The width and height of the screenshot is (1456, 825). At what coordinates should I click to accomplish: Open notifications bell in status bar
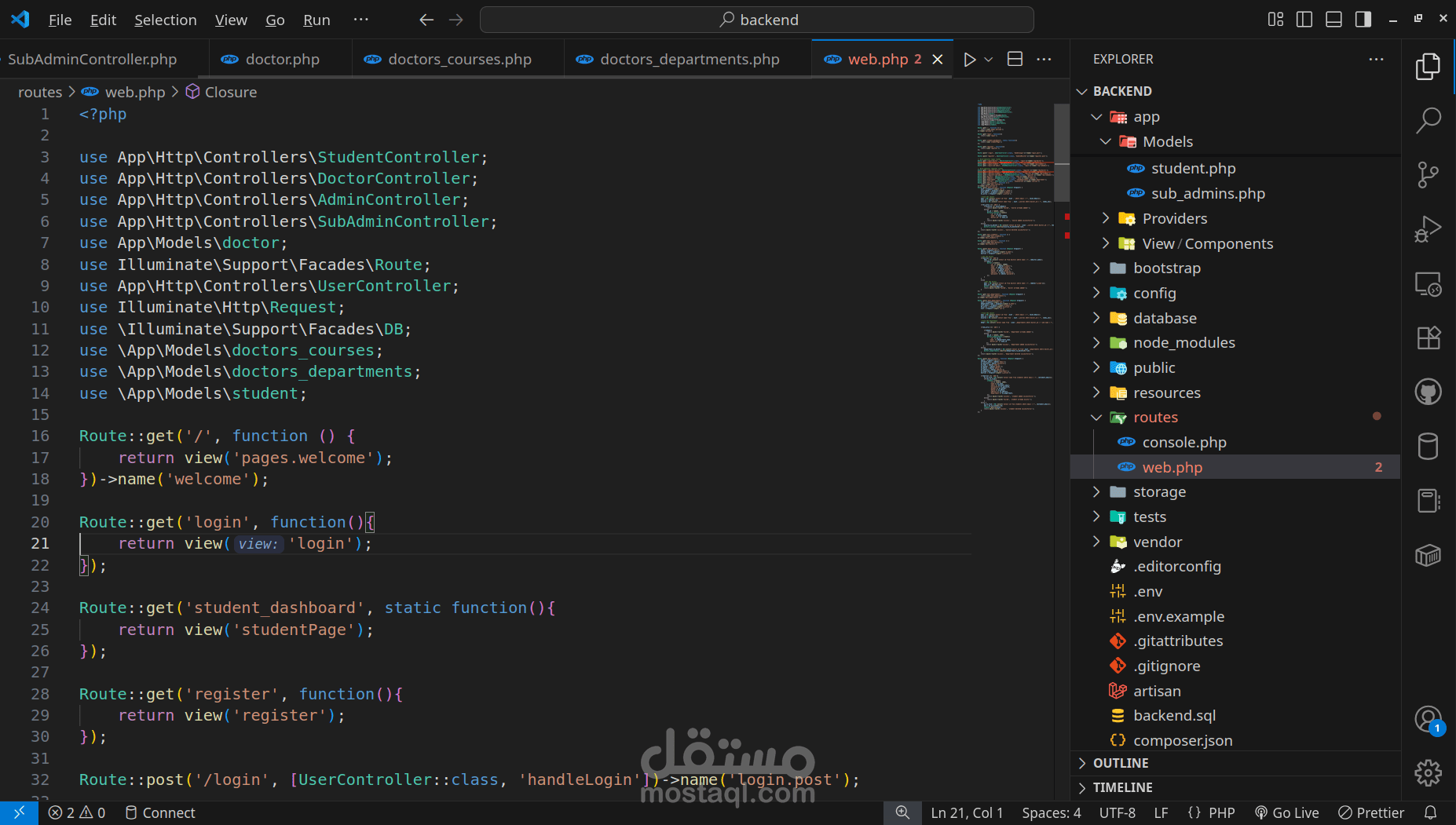pos(1431,812)
